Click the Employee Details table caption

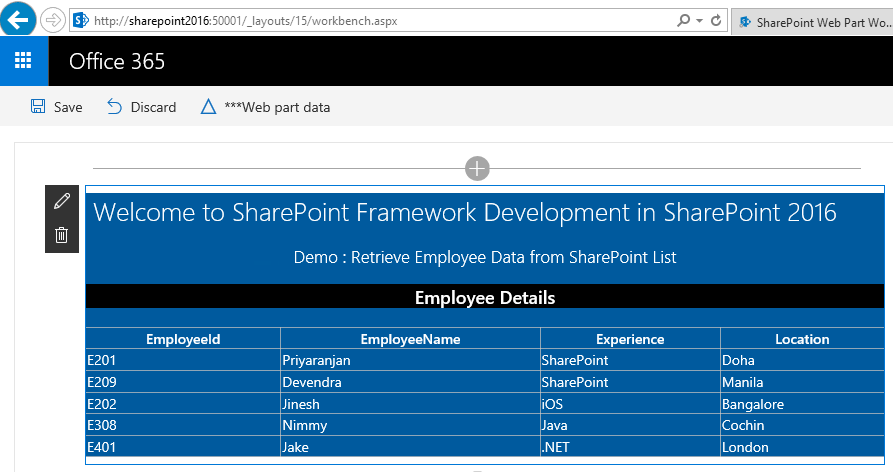(x=485, y=297)
